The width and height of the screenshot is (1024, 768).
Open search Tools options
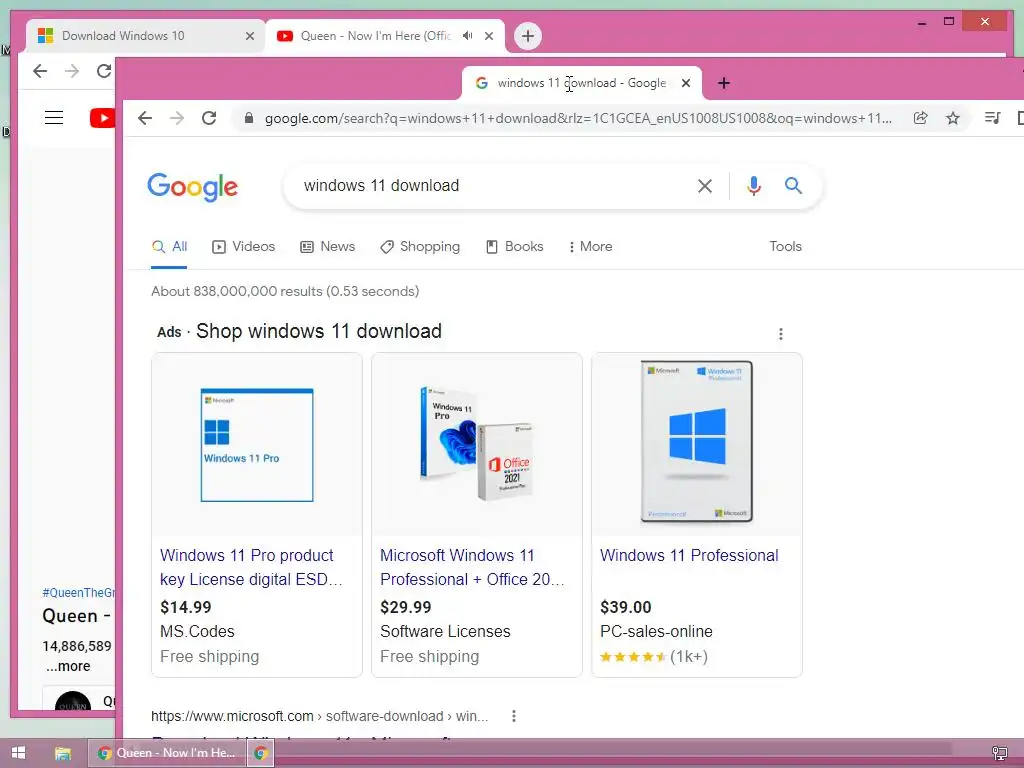coord(785,247)
